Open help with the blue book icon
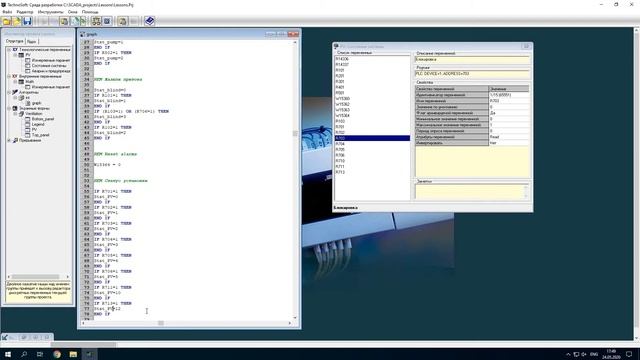Screen dimensions: 640x360 tap(149, 21)
